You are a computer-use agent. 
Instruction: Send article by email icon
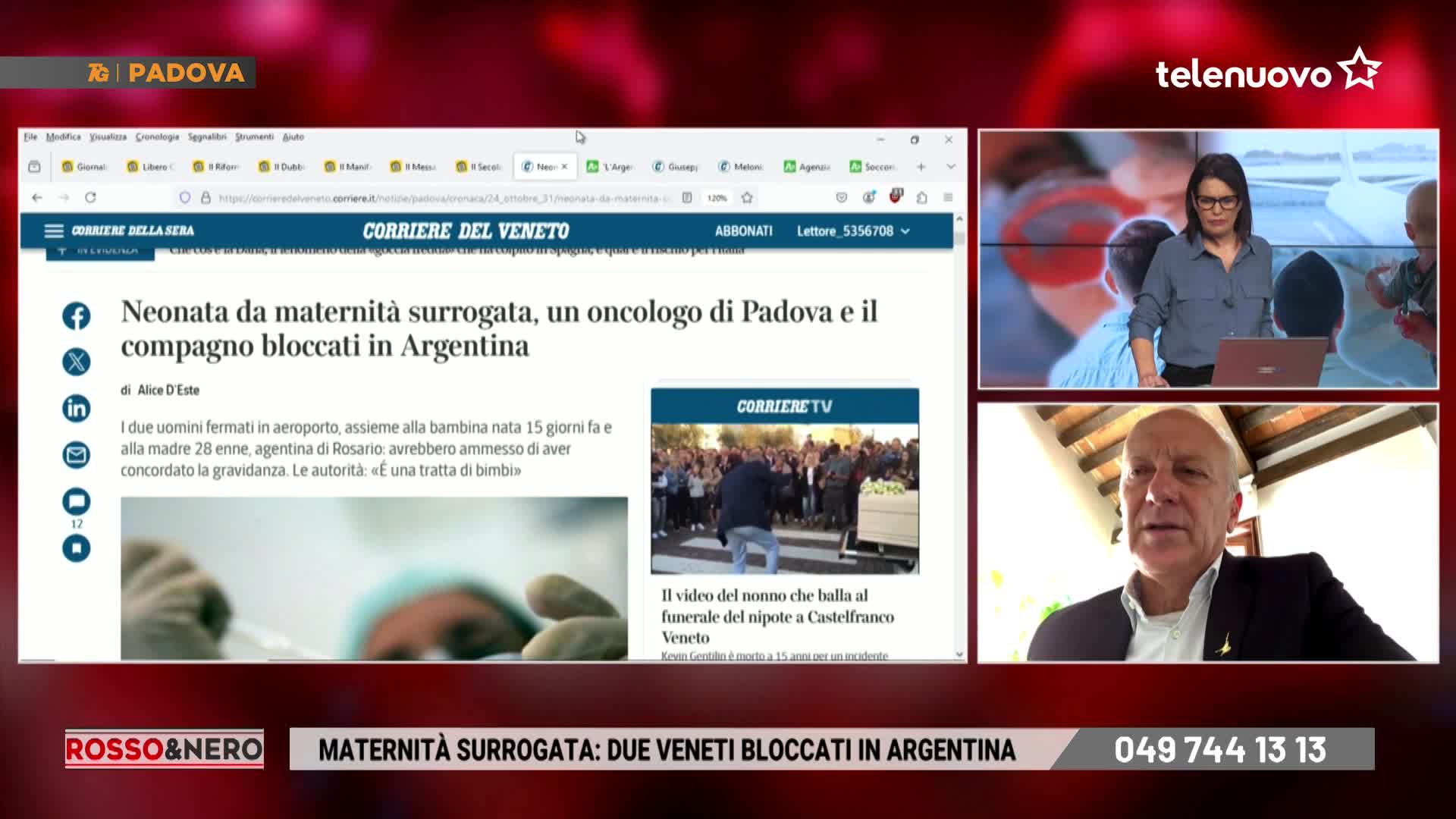coord(76,455)
